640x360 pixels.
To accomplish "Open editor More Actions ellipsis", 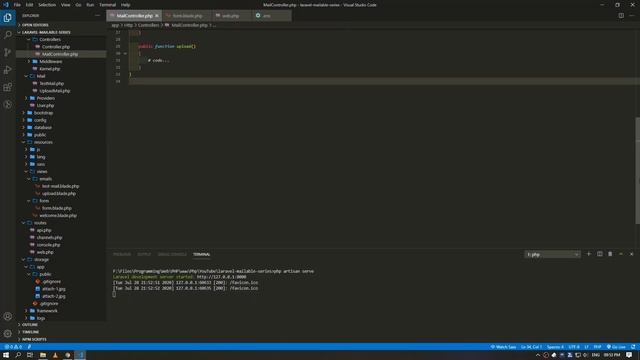I will pos(632,16).
